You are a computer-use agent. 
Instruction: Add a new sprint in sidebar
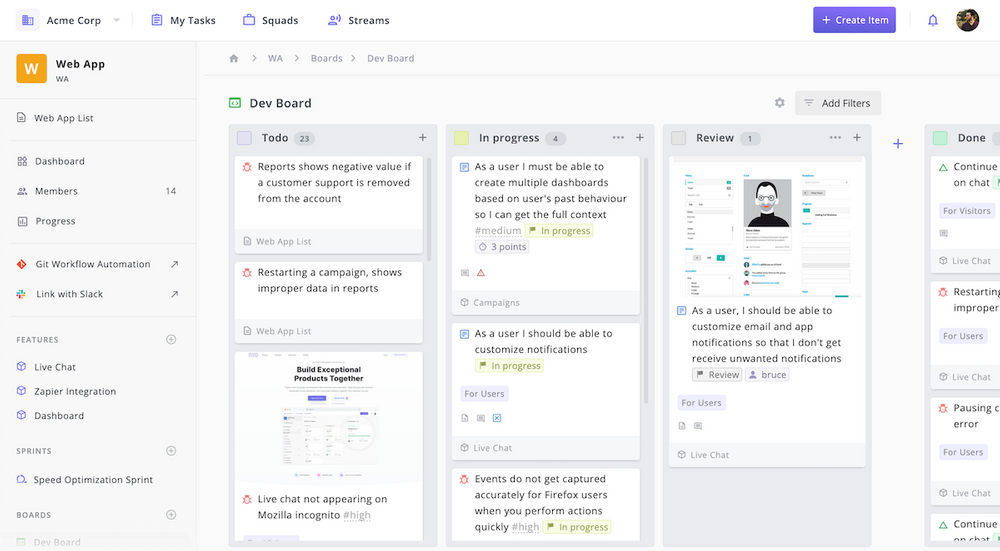click(x=171, y=451)
